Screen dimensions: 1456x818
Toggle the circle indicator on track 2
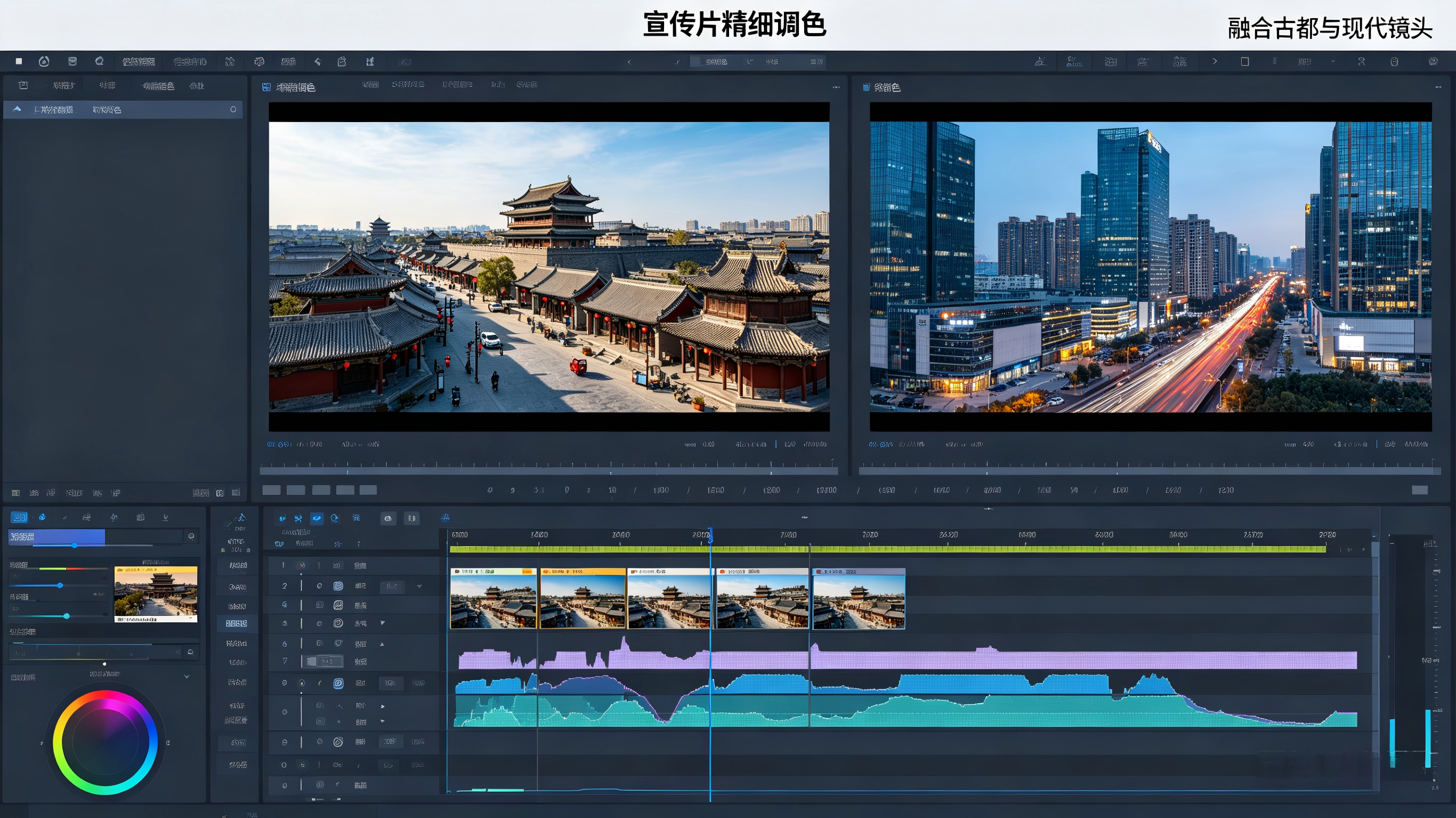pyautogui.click(x=319, y=586)
